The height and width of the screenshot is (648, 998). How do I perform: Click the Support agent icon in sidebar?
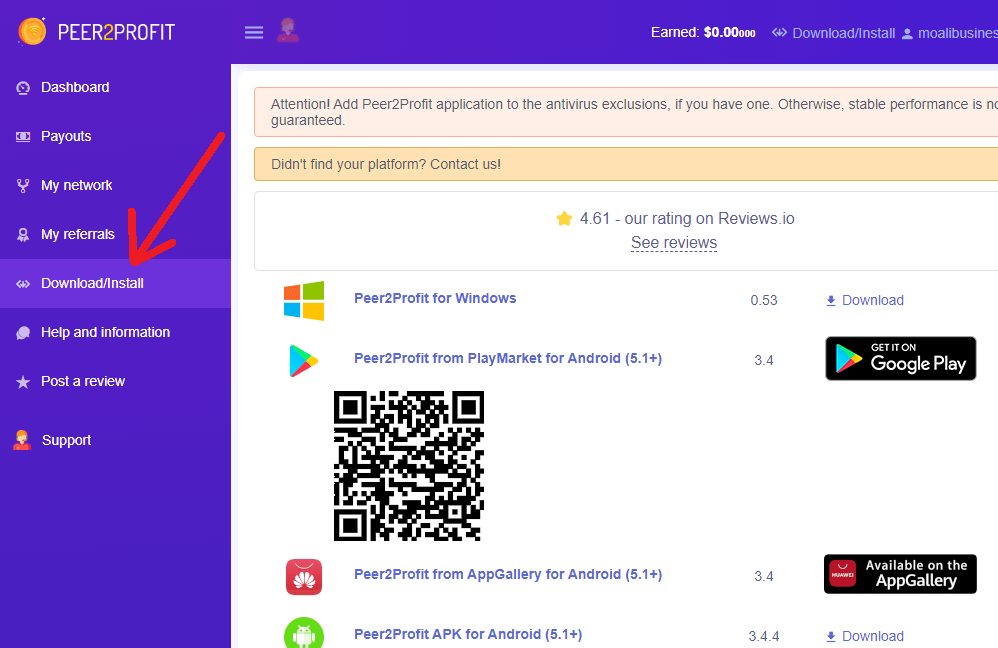click(22, 440)
